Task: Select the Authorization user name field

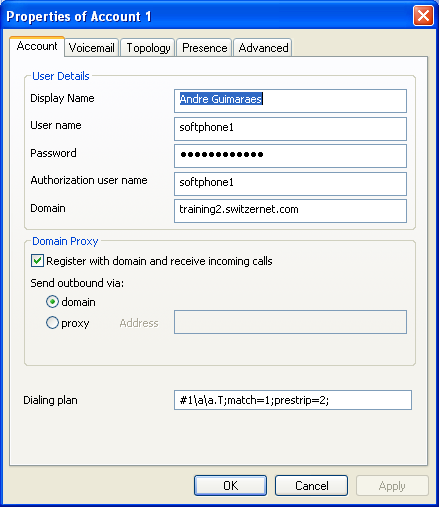Action: coord(290,184)
